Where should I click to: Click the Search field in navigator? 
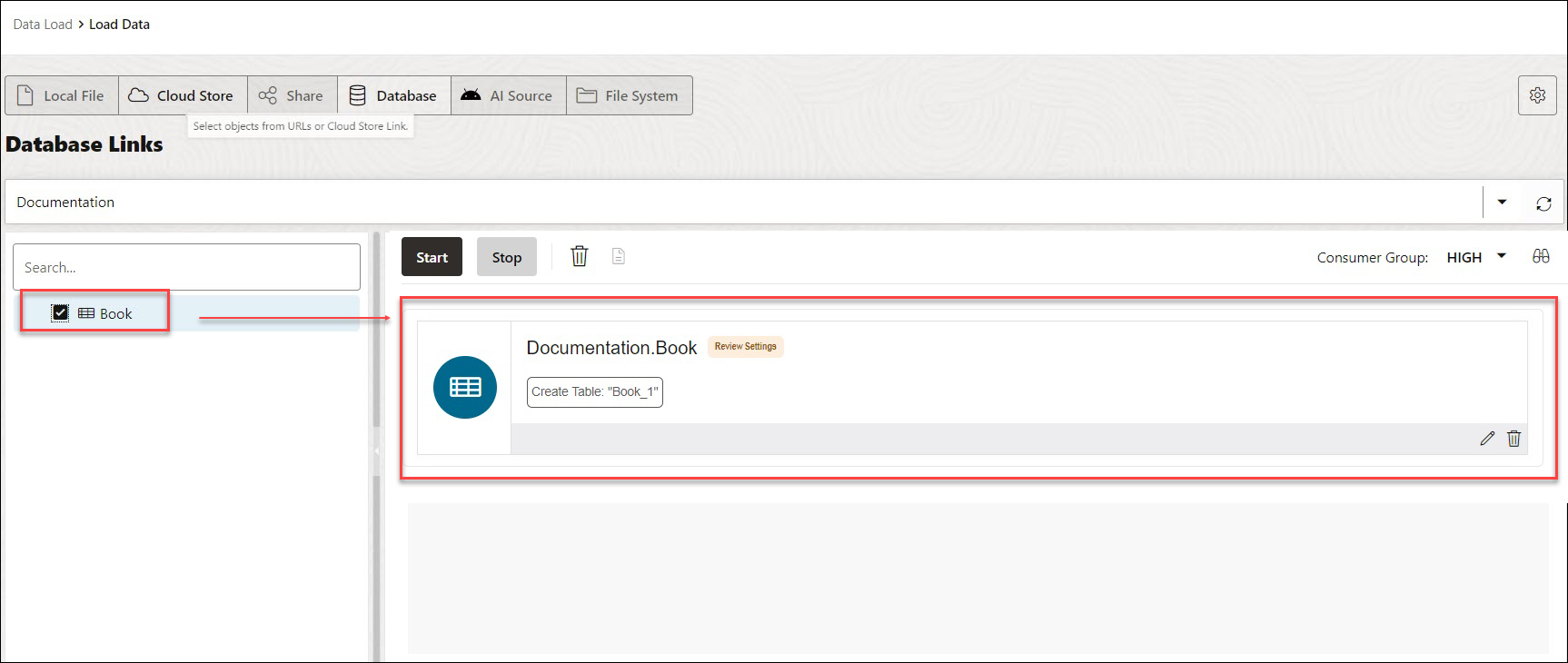pos(186,267)
